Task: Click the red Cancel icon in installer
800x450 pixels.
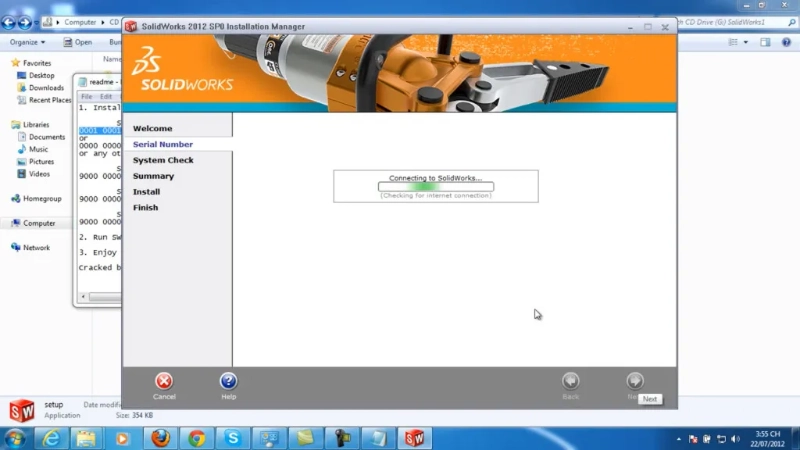Action: pyautogui.click(x=164, y=381)
